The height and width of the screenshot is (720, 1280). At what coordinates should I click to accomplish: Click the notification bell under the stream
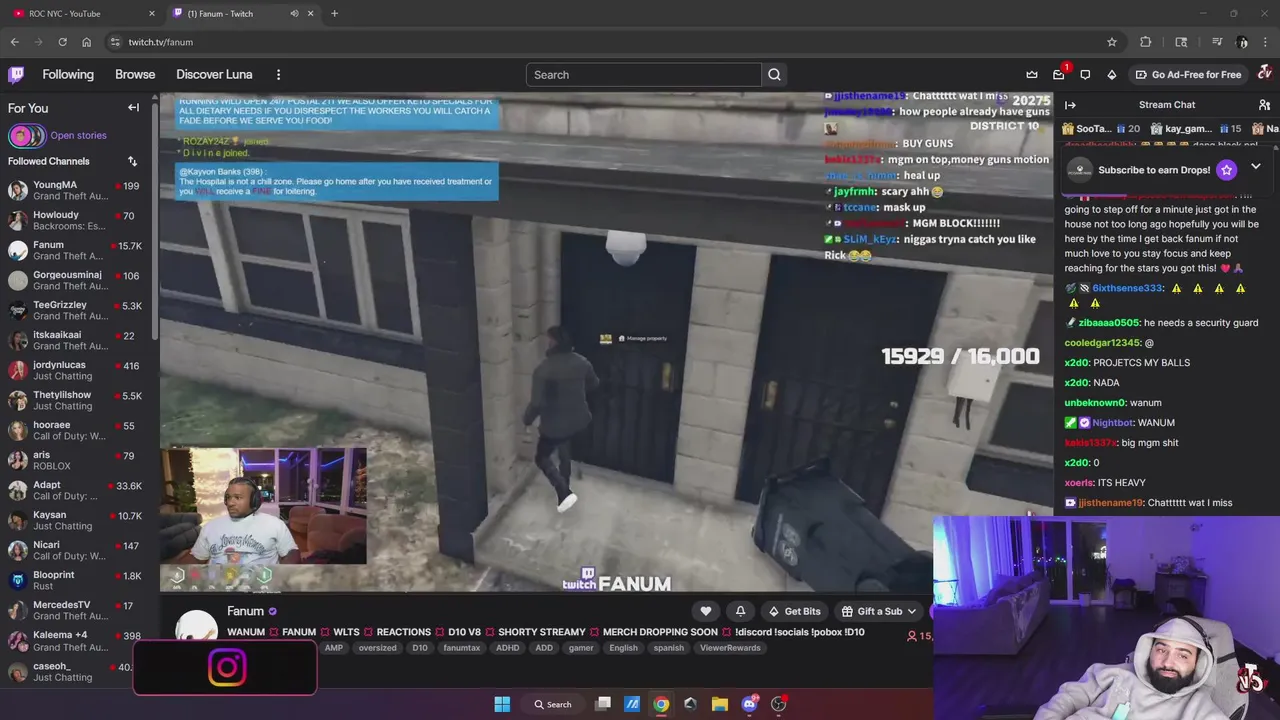[x=740, y=611]
